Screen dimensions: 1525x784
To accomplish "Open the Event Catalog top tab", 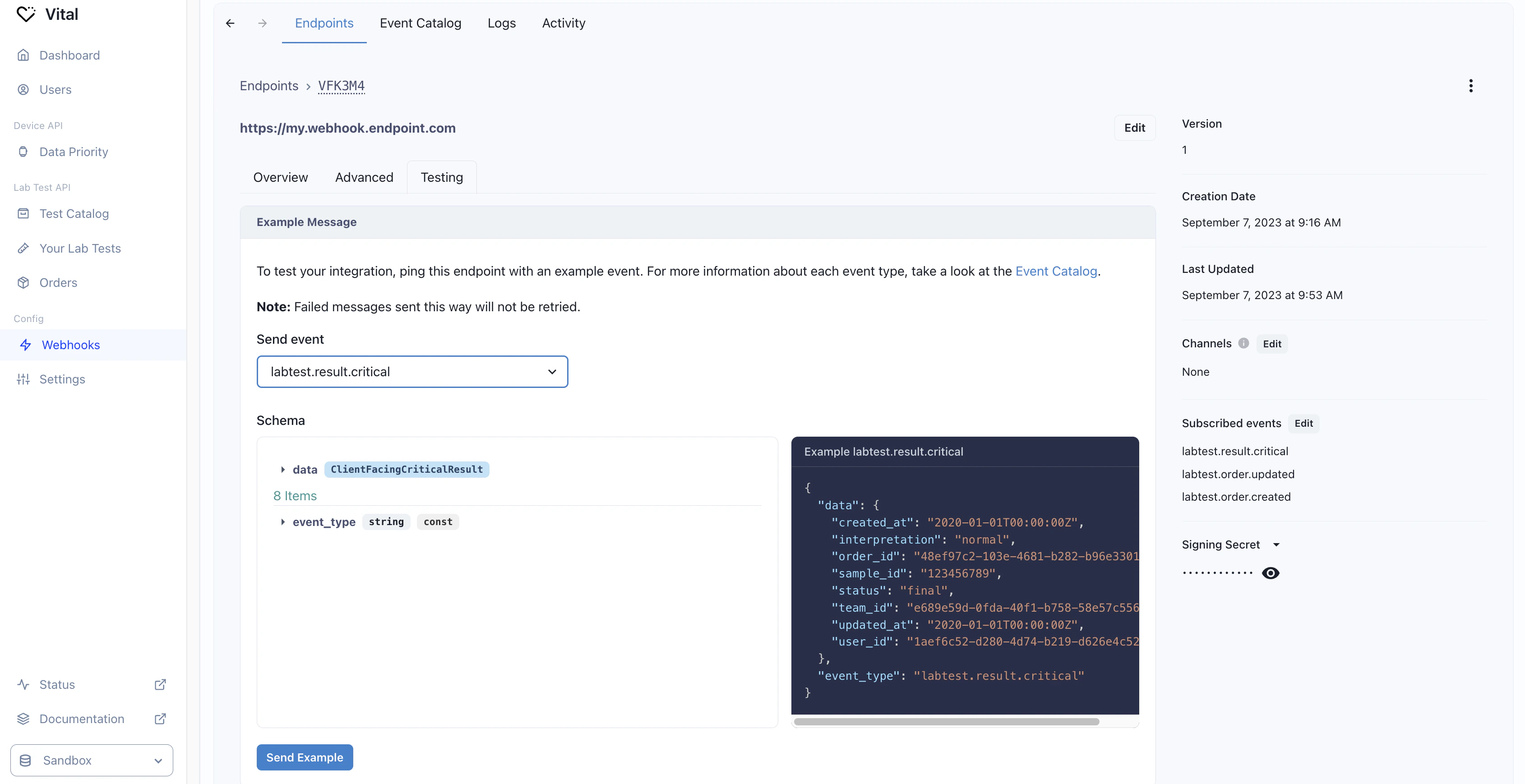I will tap(421, 23).
